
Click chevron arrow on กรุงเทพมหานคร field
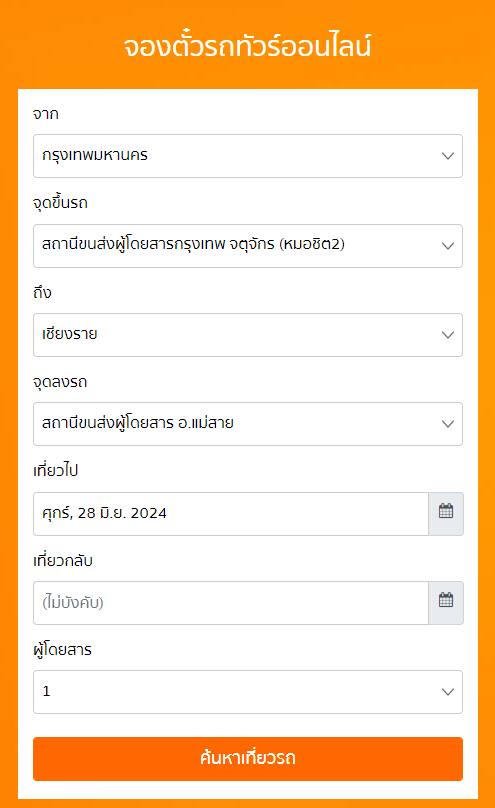(448, 156)
